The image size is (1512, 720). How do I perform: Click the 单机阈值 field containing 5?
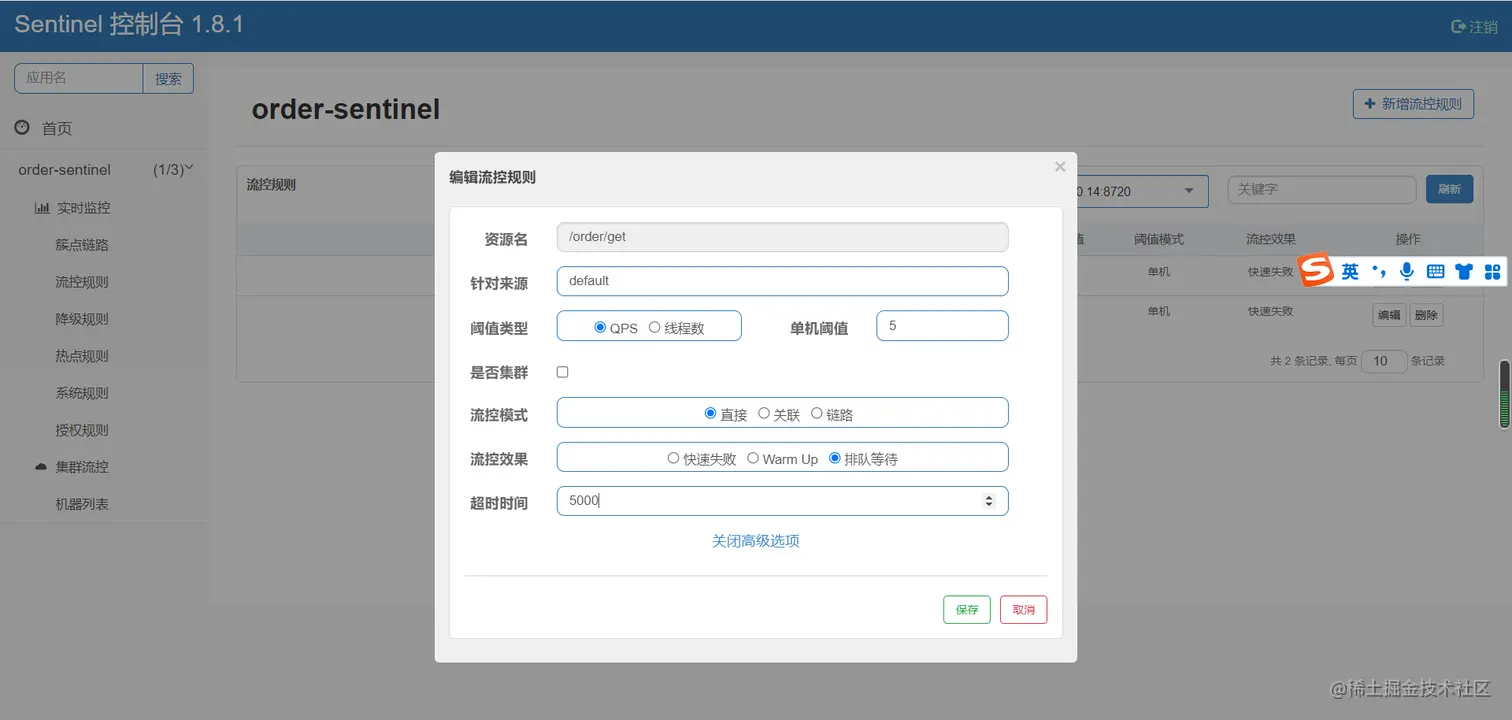click(942, 326)
